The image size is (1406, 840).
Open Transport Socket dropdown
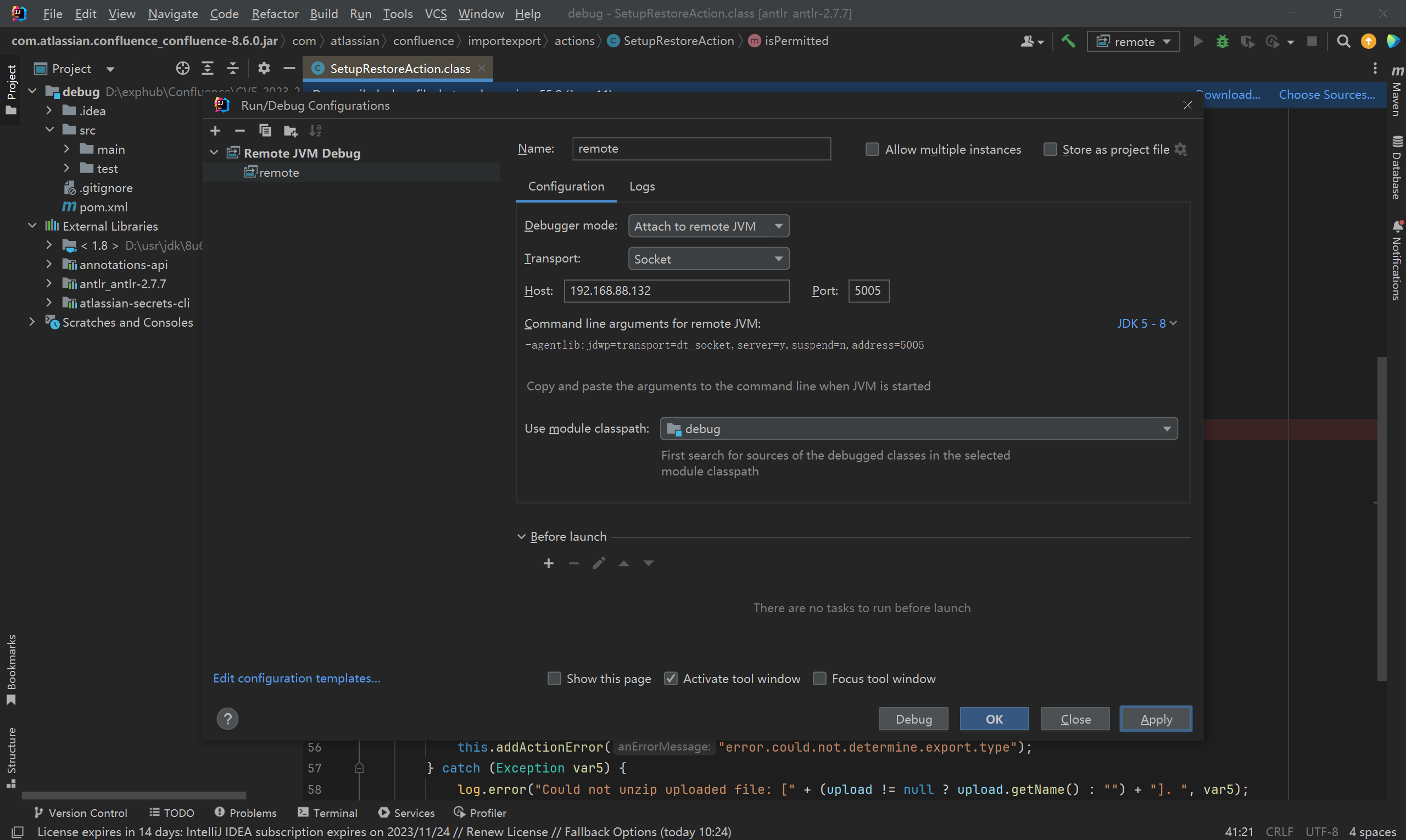[708, 259]
